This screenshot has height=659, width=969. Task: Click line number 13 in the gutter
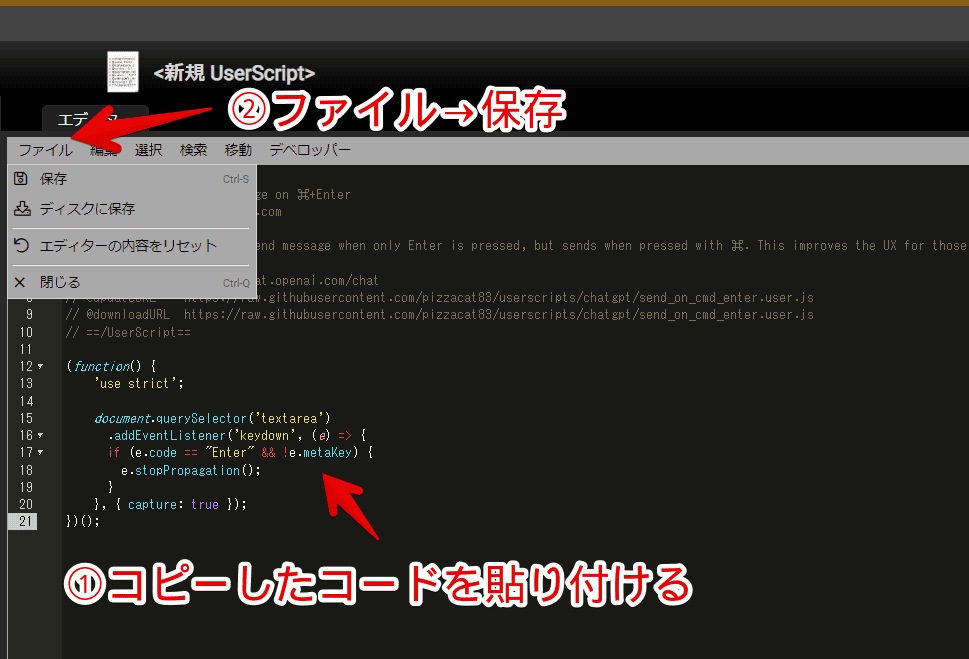[25, 383]
